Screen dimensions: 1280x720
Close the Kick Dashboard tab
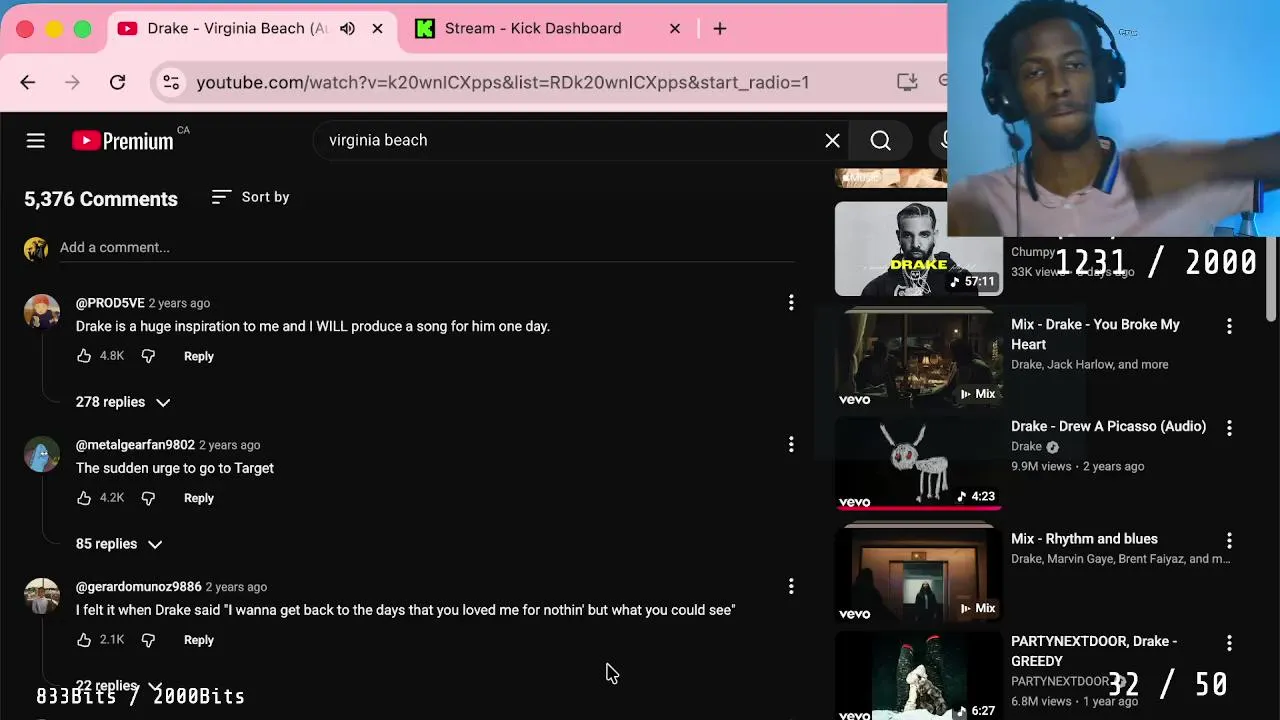click(x=675, y=28)
